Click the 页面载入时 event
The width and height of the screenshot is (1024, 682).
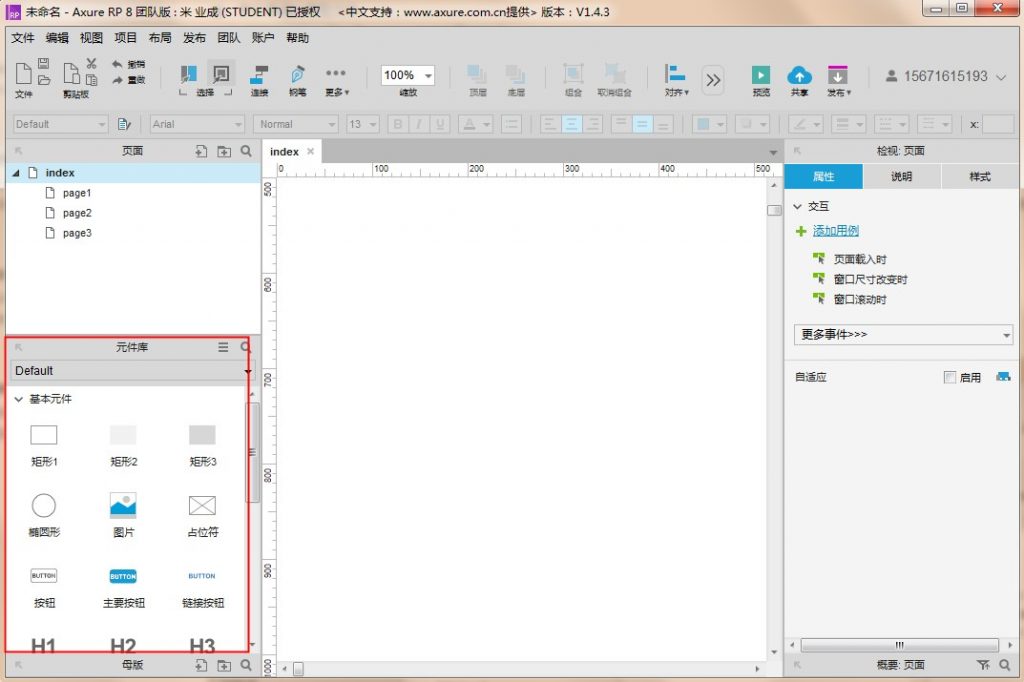[x=860, y=259]
